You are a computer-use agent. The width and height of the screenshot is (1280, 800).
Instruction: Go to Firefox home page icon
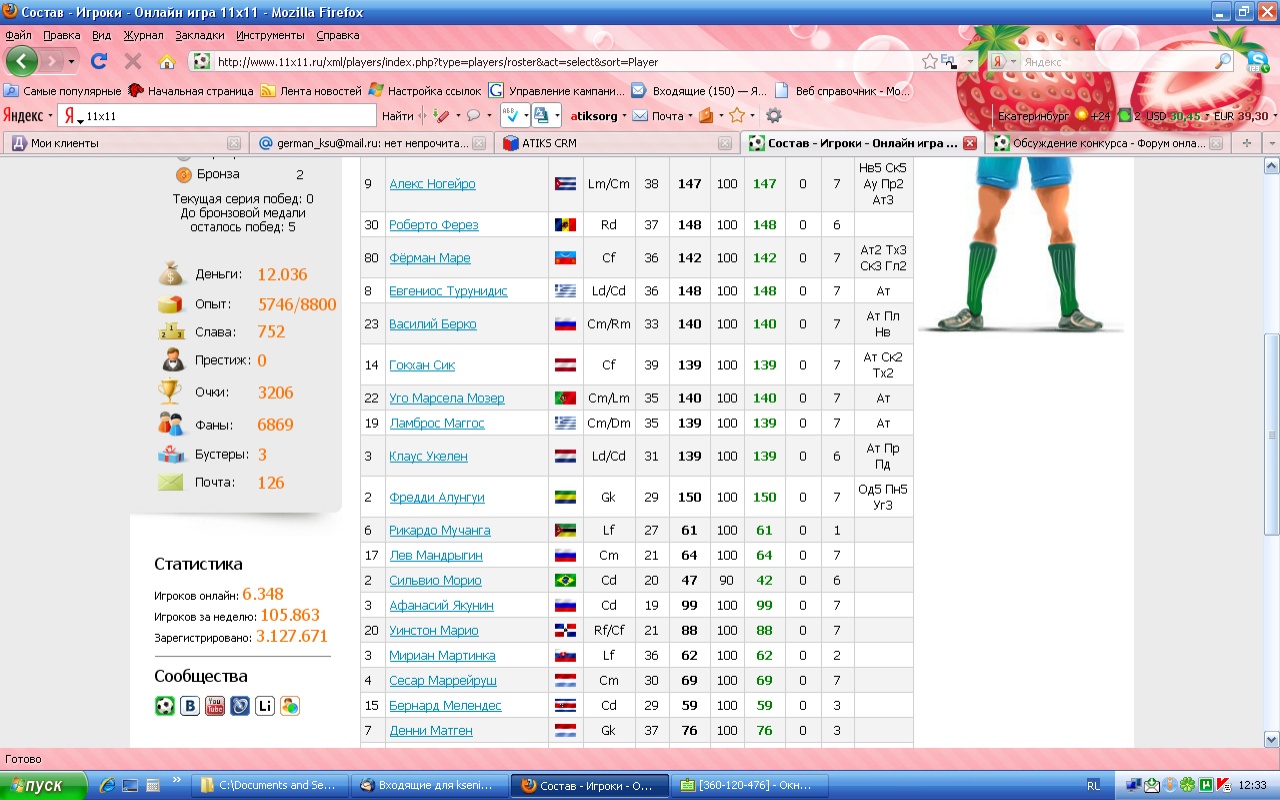click(167, 62)
